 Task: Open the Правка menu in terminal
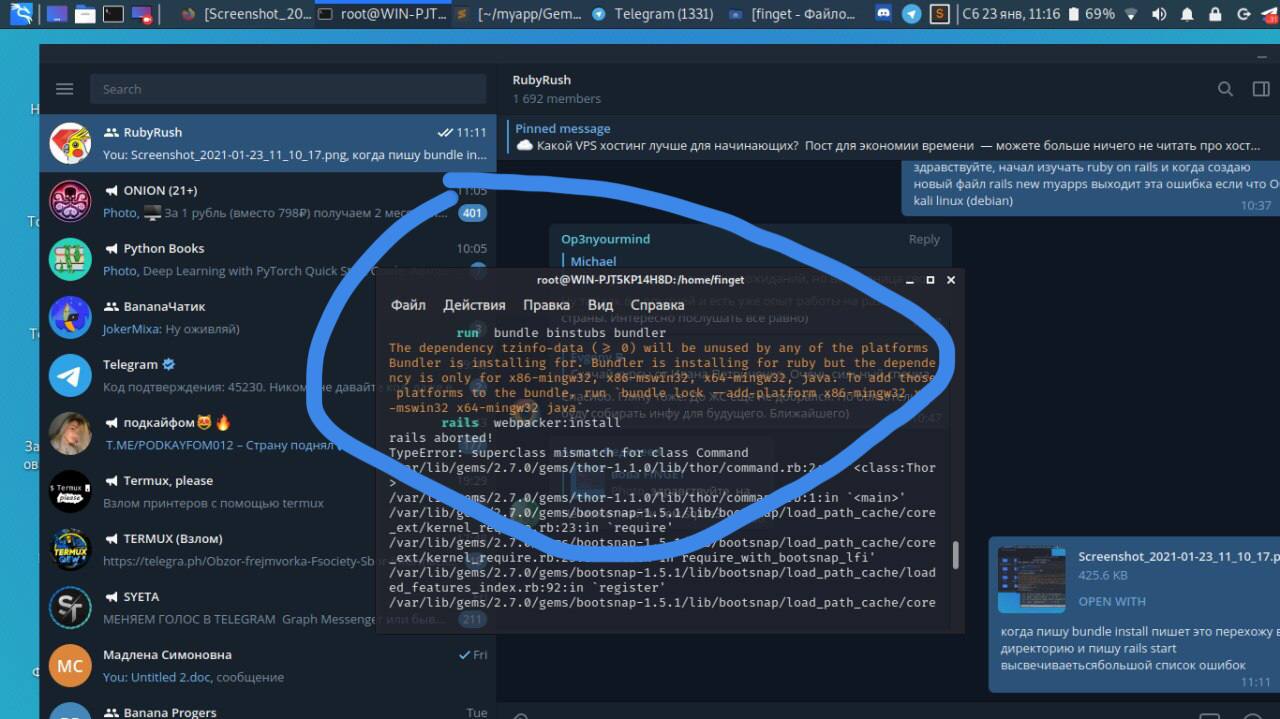pyautogui.click(x=546, y=305)
